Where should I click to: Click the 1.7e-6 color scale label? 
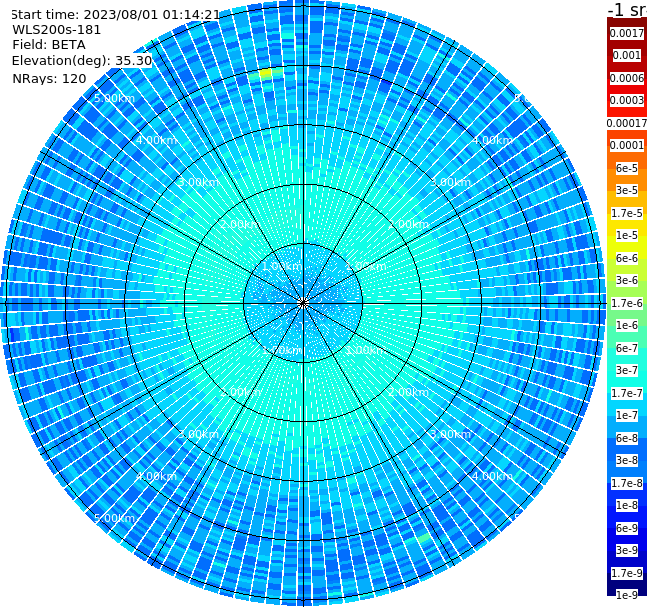(627, 303)
